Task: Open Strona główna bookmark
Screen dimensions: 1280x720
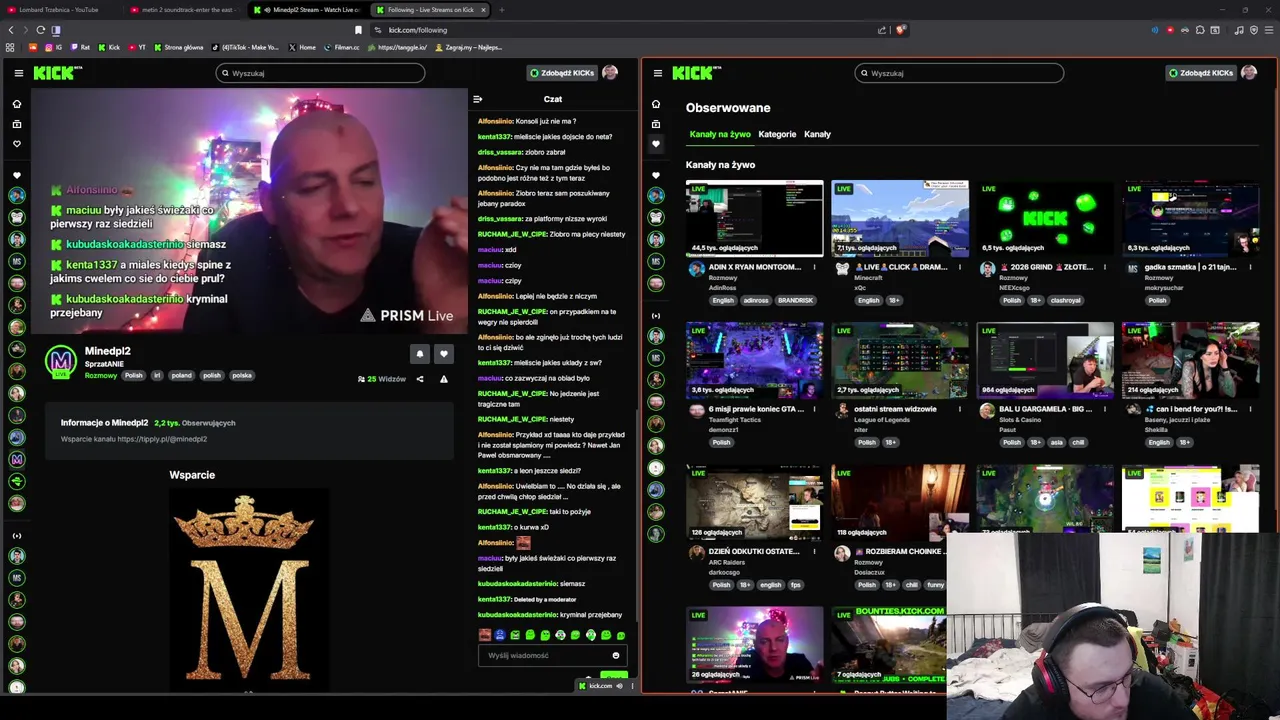Action: point(178,47)
